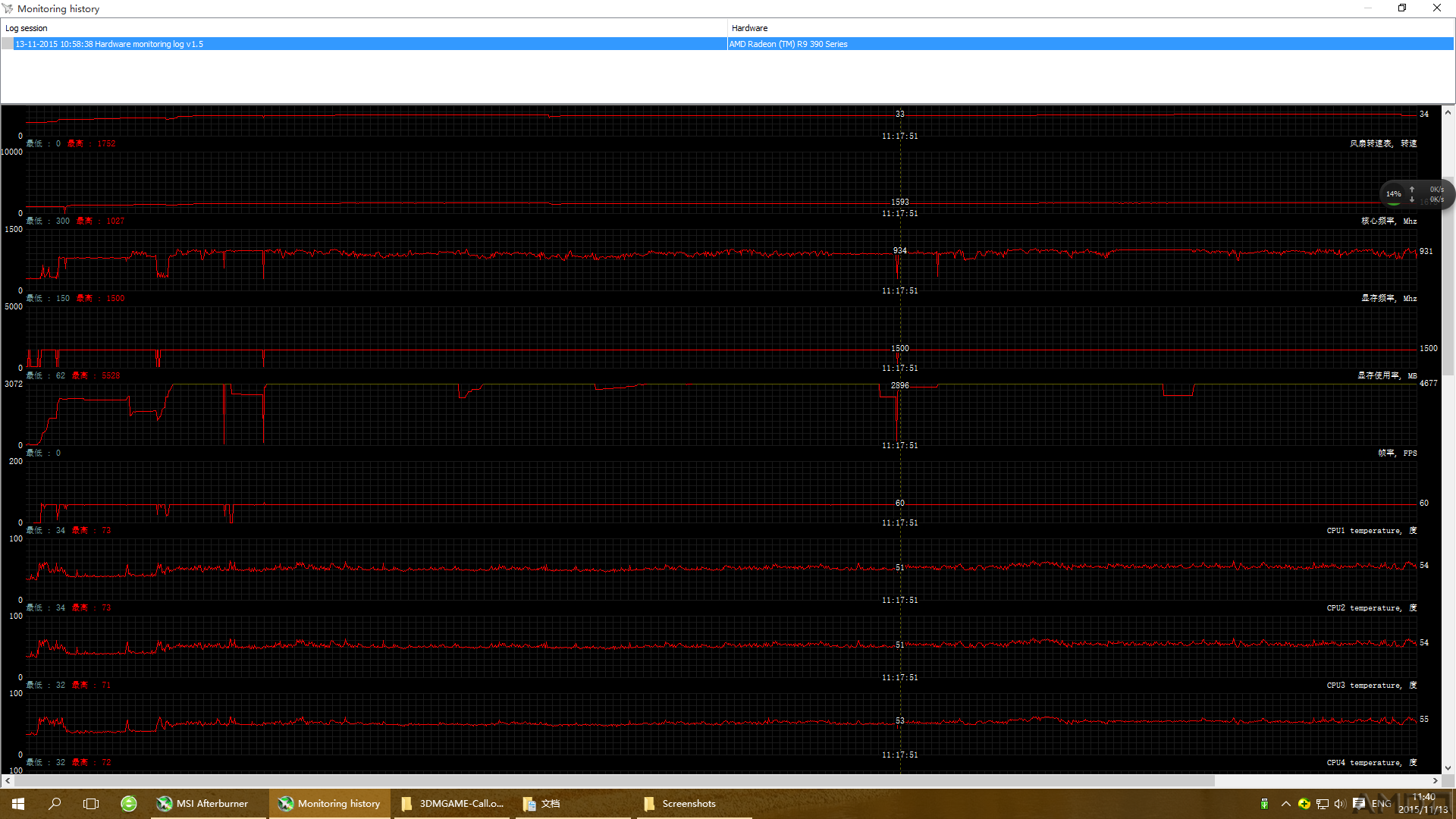This screenshot has height=819, width=1456.
Task: Click vertical scrollbar down arrow
Action: tap(1448, 767)
